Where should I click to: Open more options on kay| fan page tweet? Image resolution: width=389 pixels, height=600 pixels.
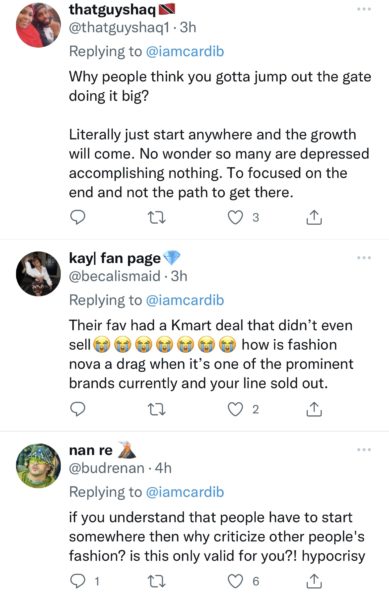tap(364, 258)
